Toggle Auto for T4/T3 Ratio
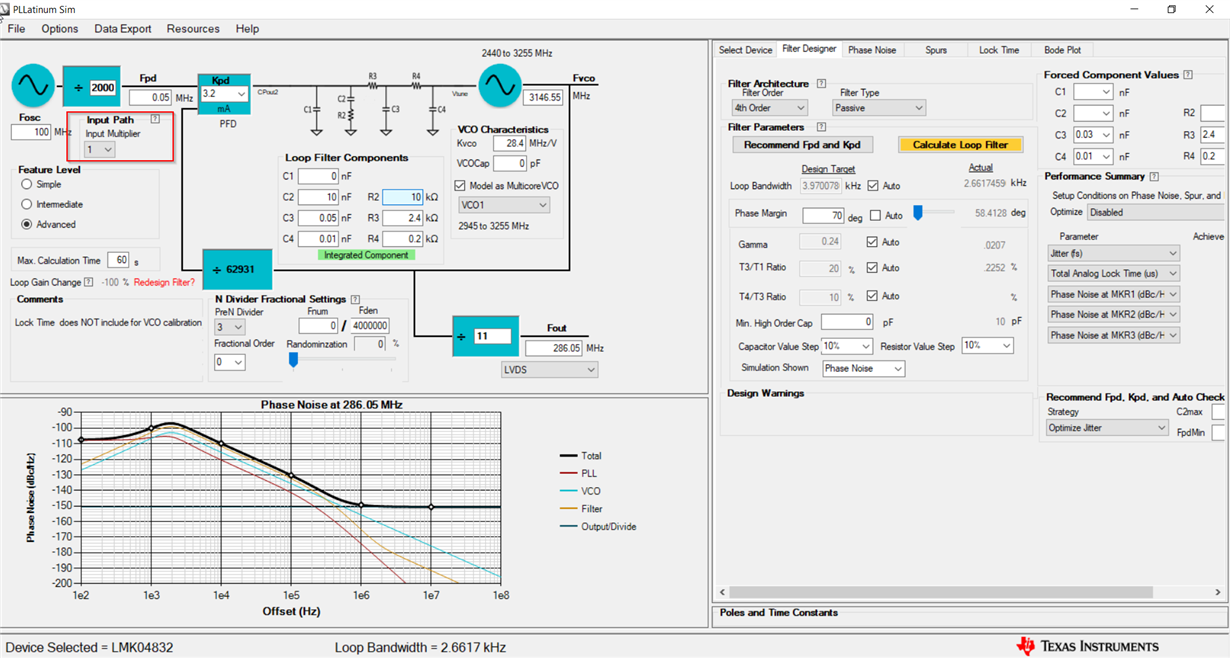The width and height of the screenshot is (1230, 658). pos(873,296)
